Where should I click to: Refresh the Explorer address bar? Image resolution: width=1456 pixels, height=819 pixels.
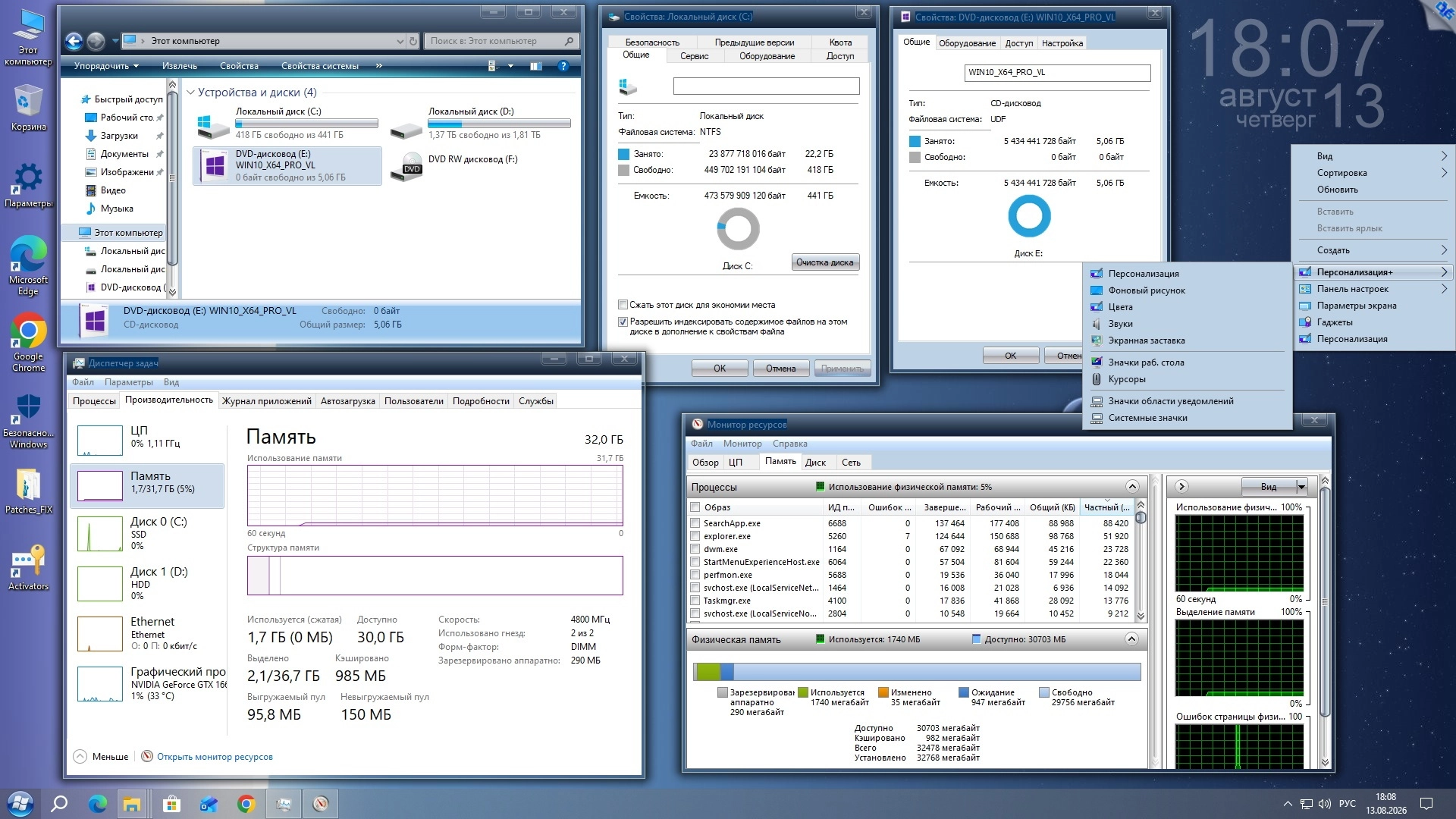413,41
